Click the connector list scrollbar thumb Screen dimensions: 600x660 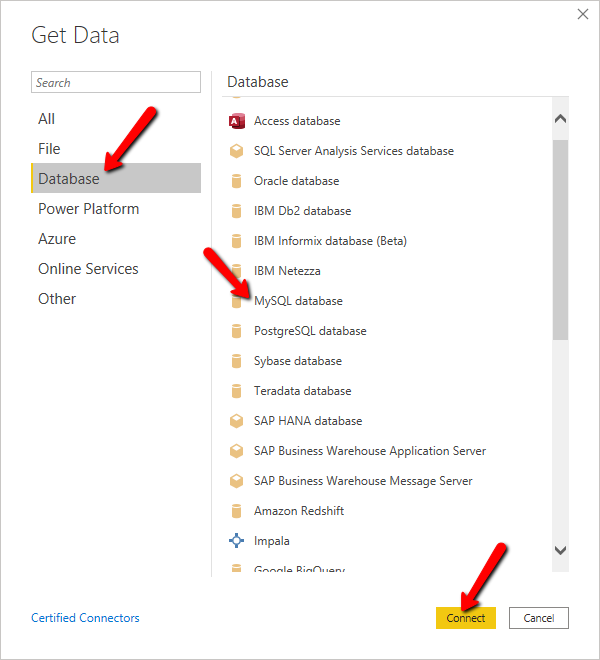[560, 240]
